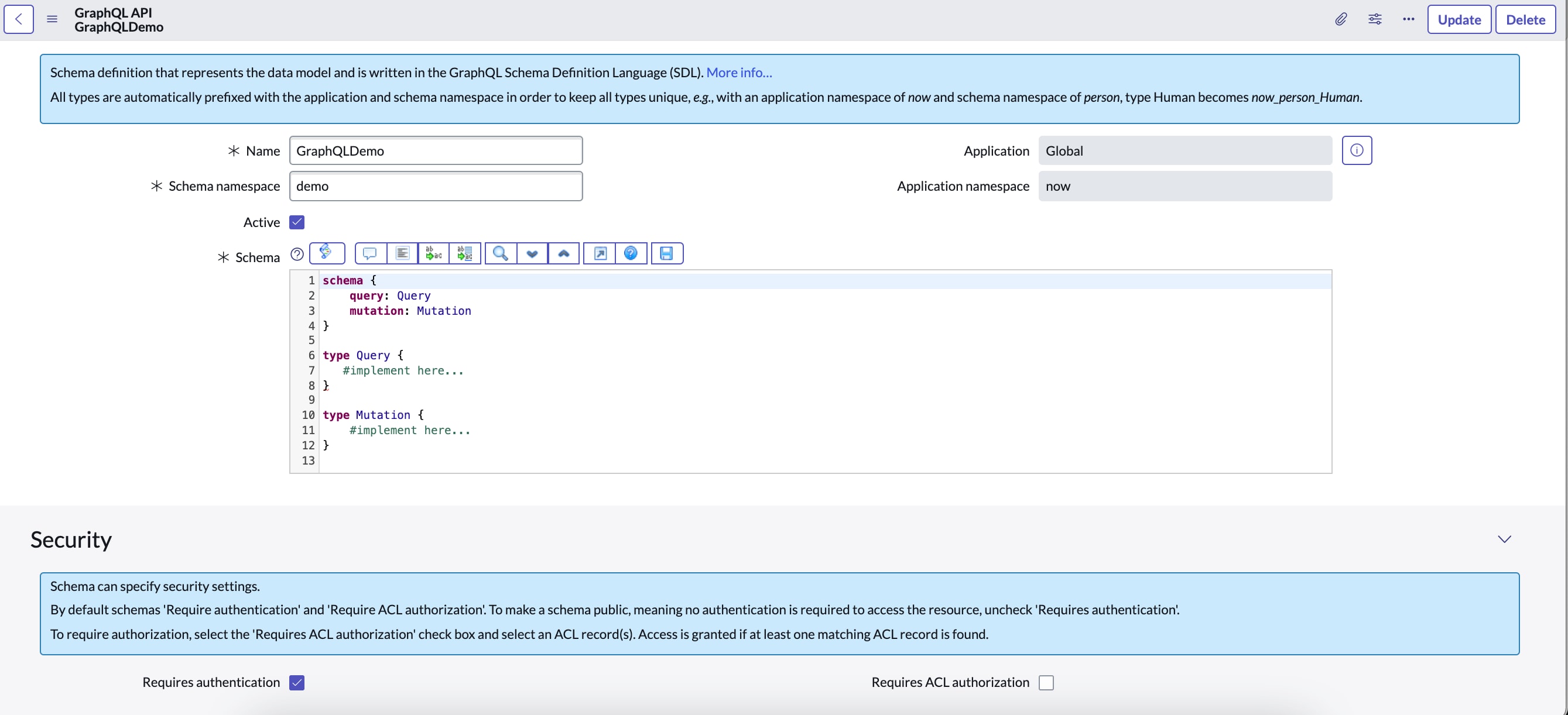Toggle the syntax highlighting icon in Schema toolbar
1568x715 pixels.
click(x=326, y=253)
